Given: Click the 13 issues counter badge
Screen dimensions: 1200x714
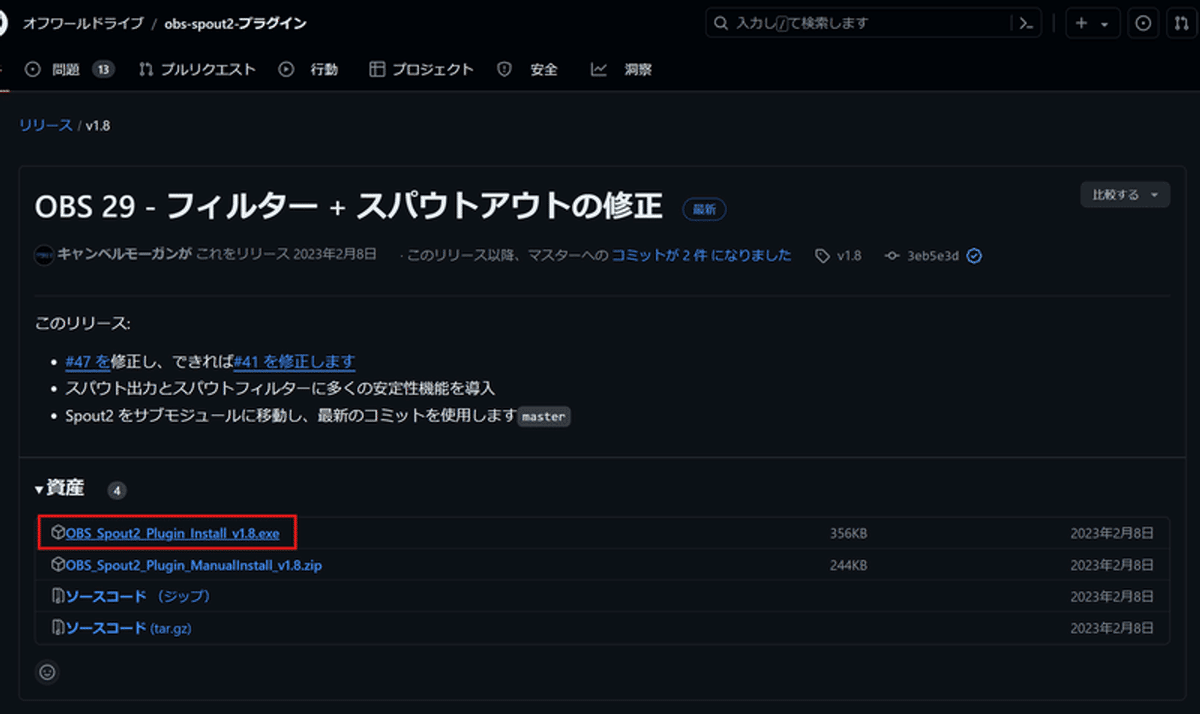Looking at the screenshot, I should coord(104,69).
